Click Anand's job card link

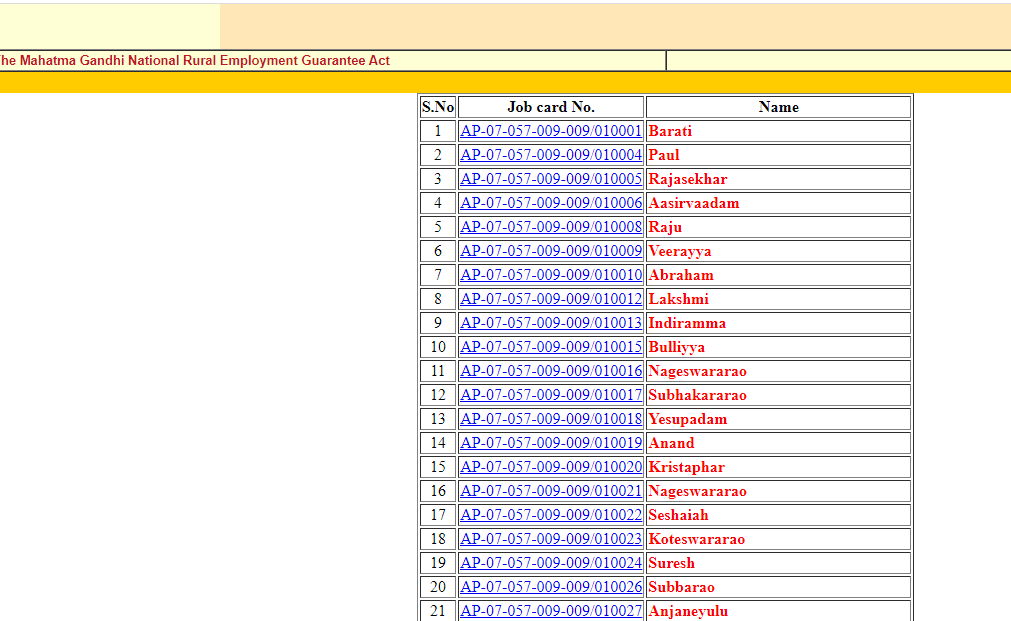551,443
